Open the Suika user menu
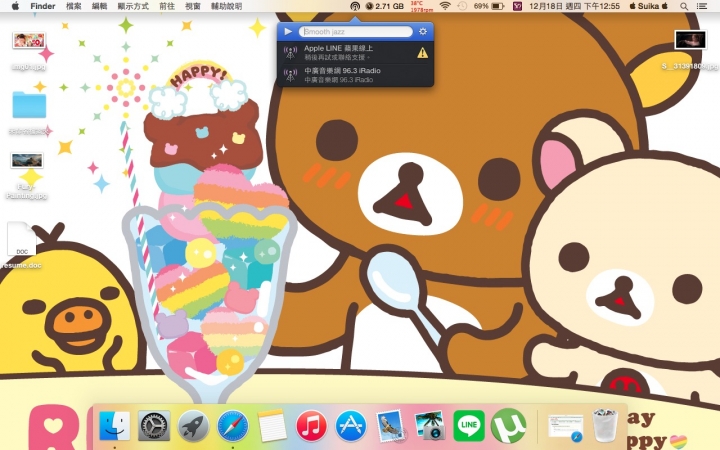This screenshot has width=720, height=450. point(648,6)
